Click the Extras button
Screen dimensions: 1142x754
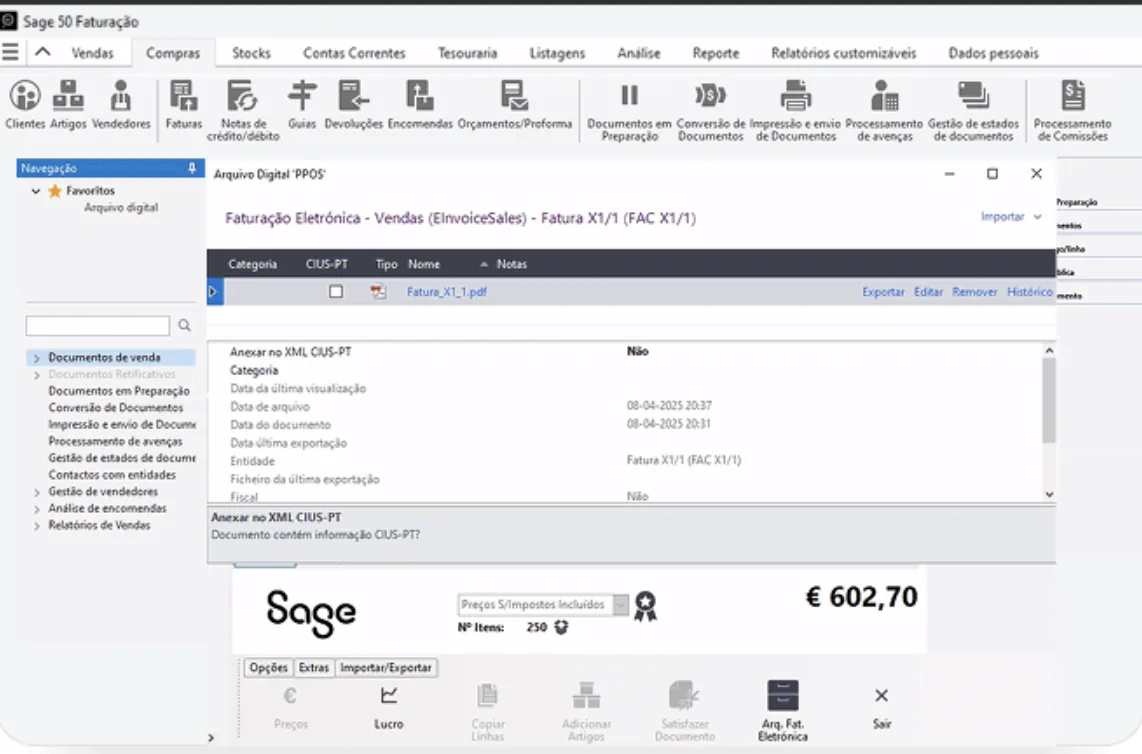[x=314, y=667]
